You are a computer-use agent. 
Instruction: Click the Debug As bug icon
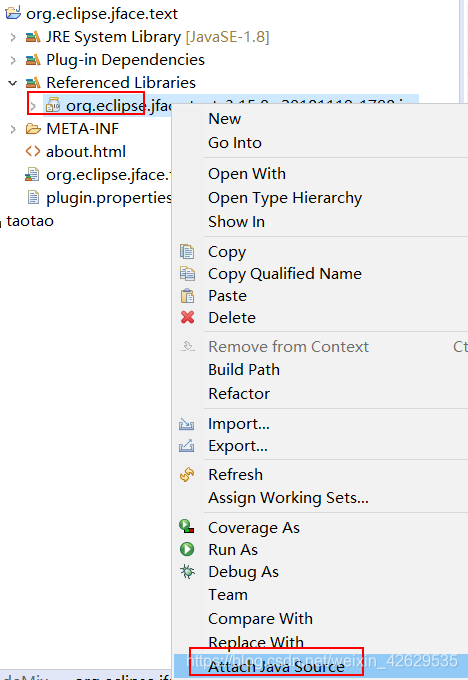[x=187, y=572]
